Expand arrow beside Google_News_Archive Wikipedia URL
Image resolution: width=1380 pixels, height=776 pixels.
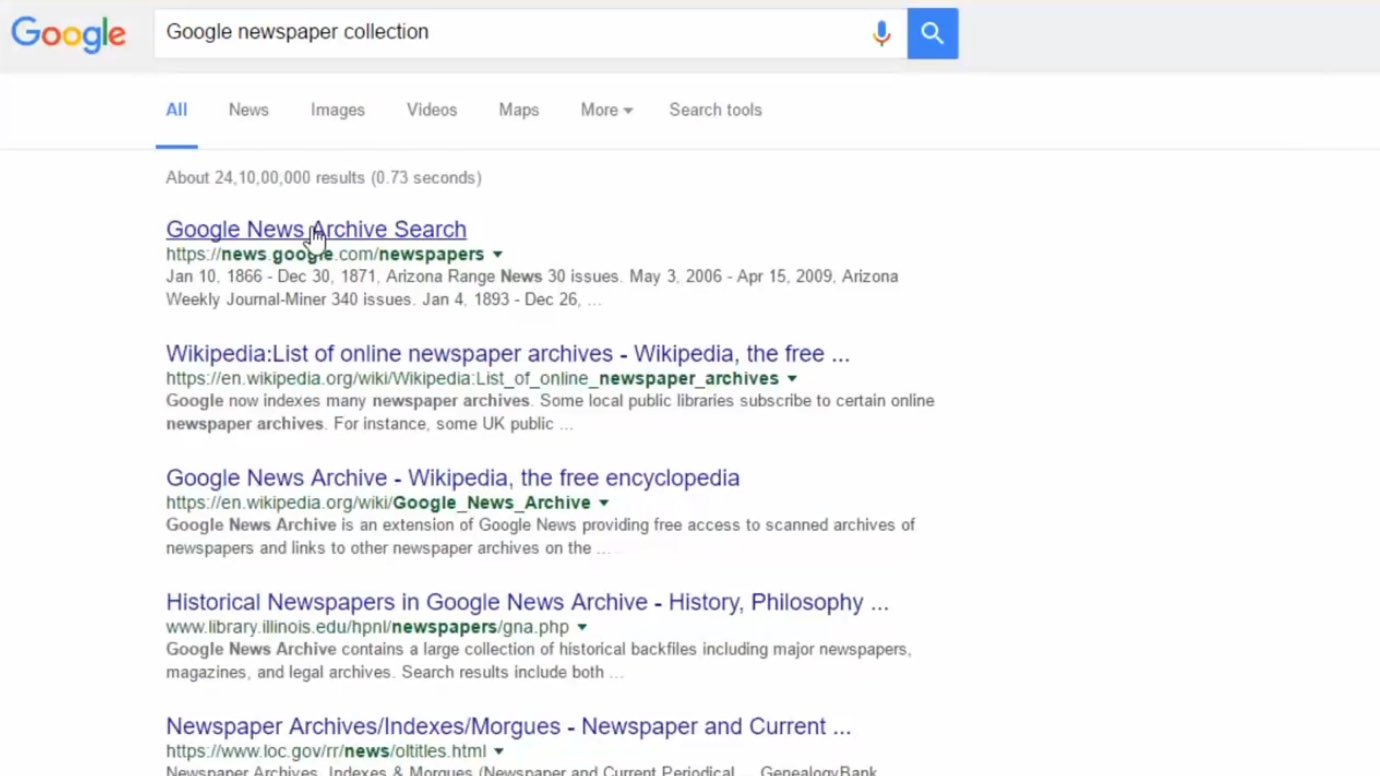(604, 503)
